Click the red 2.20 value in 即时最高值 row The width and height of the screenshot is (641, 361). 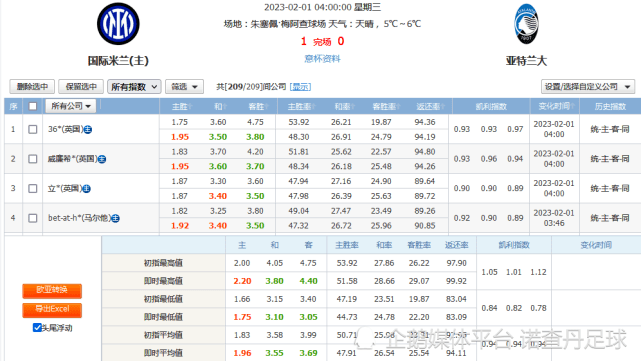(242, 281)
